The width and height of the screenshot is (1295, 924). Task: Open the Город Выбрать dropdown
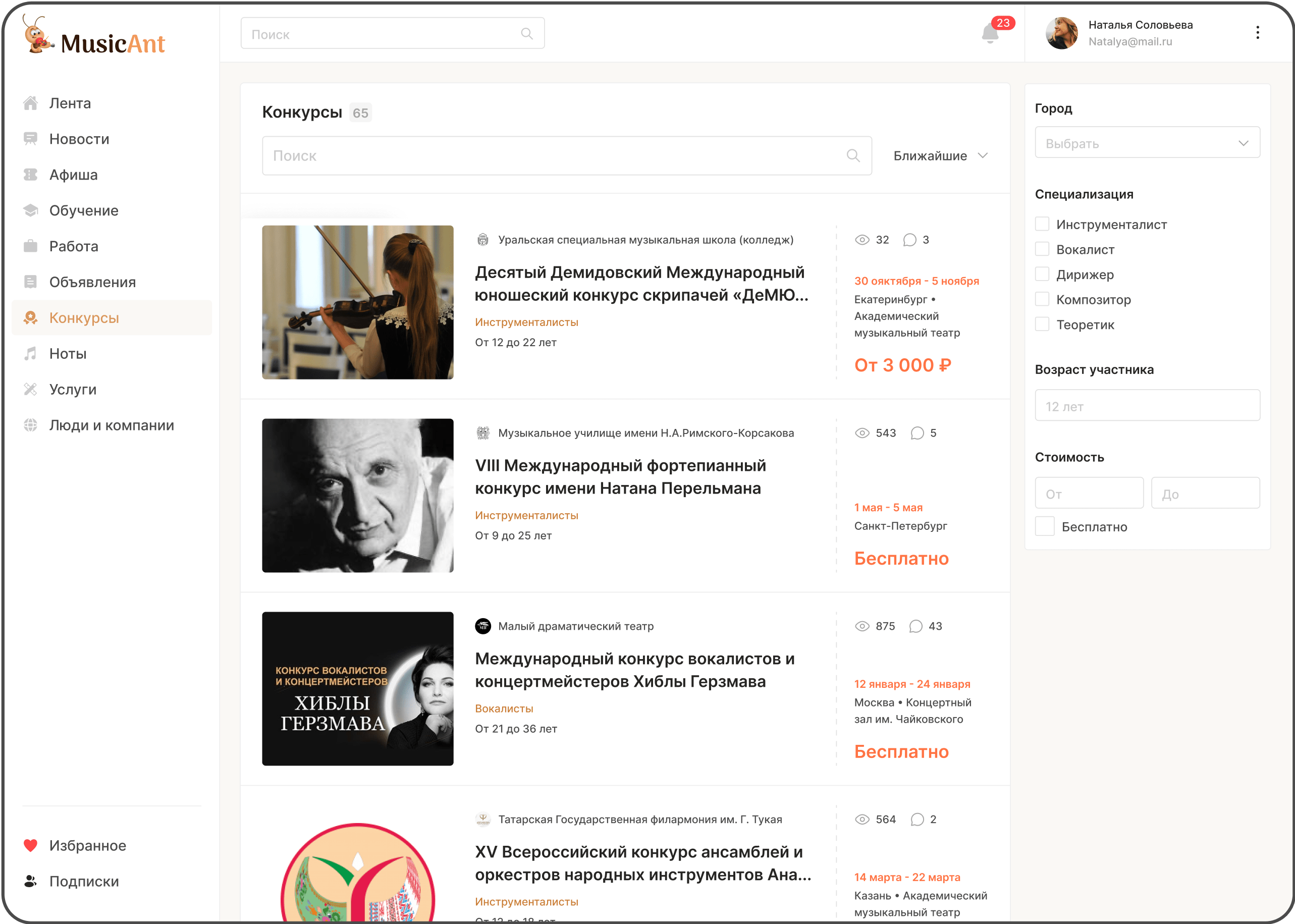(x=1147, y=143)
